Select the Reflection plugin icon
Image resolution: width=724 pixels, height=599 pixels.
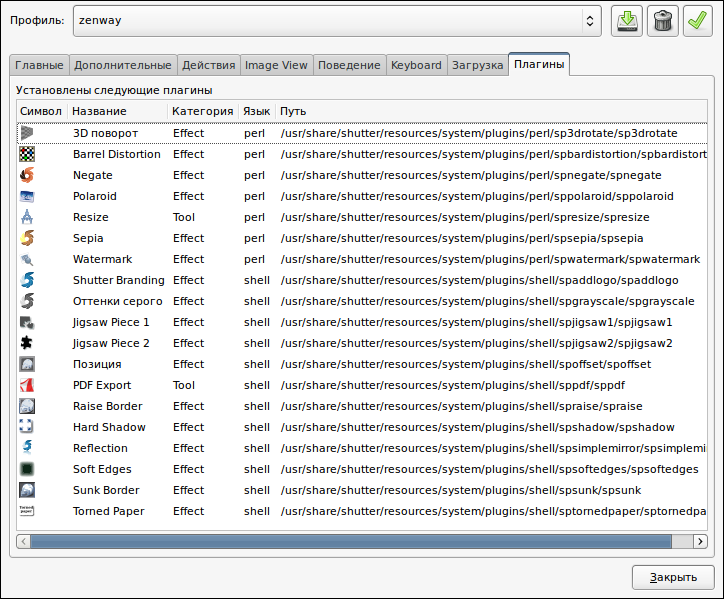(27, 448)
